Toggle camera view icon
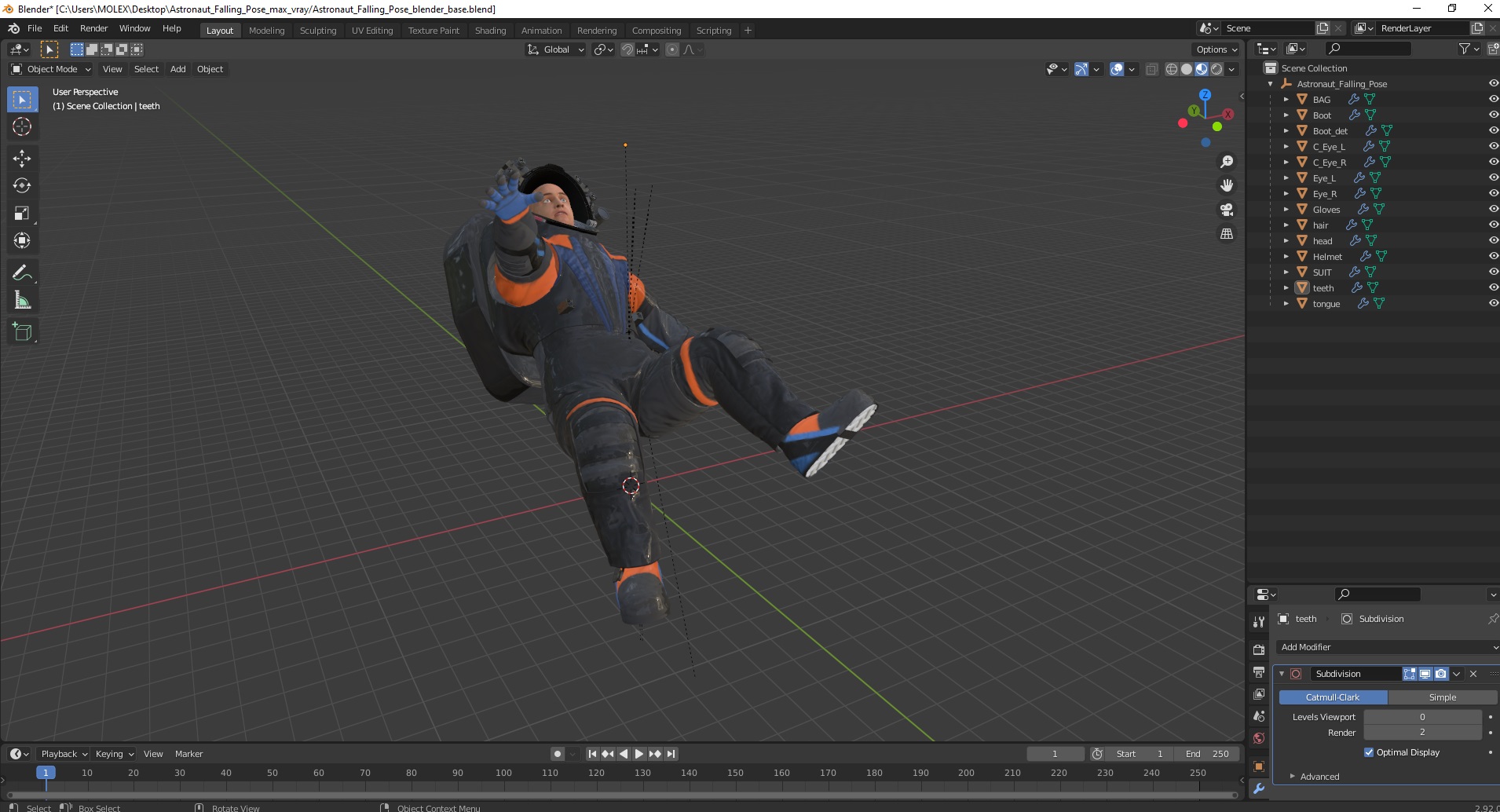 [x=1226, y=210]
